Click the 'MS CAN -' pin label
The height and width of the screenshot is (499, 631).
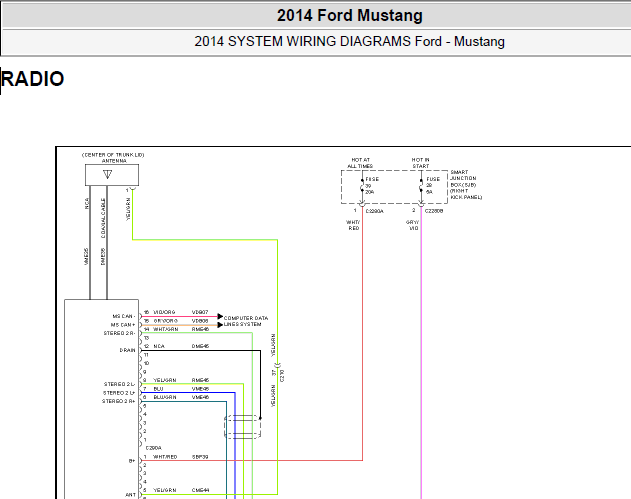[x=124, y=316]
